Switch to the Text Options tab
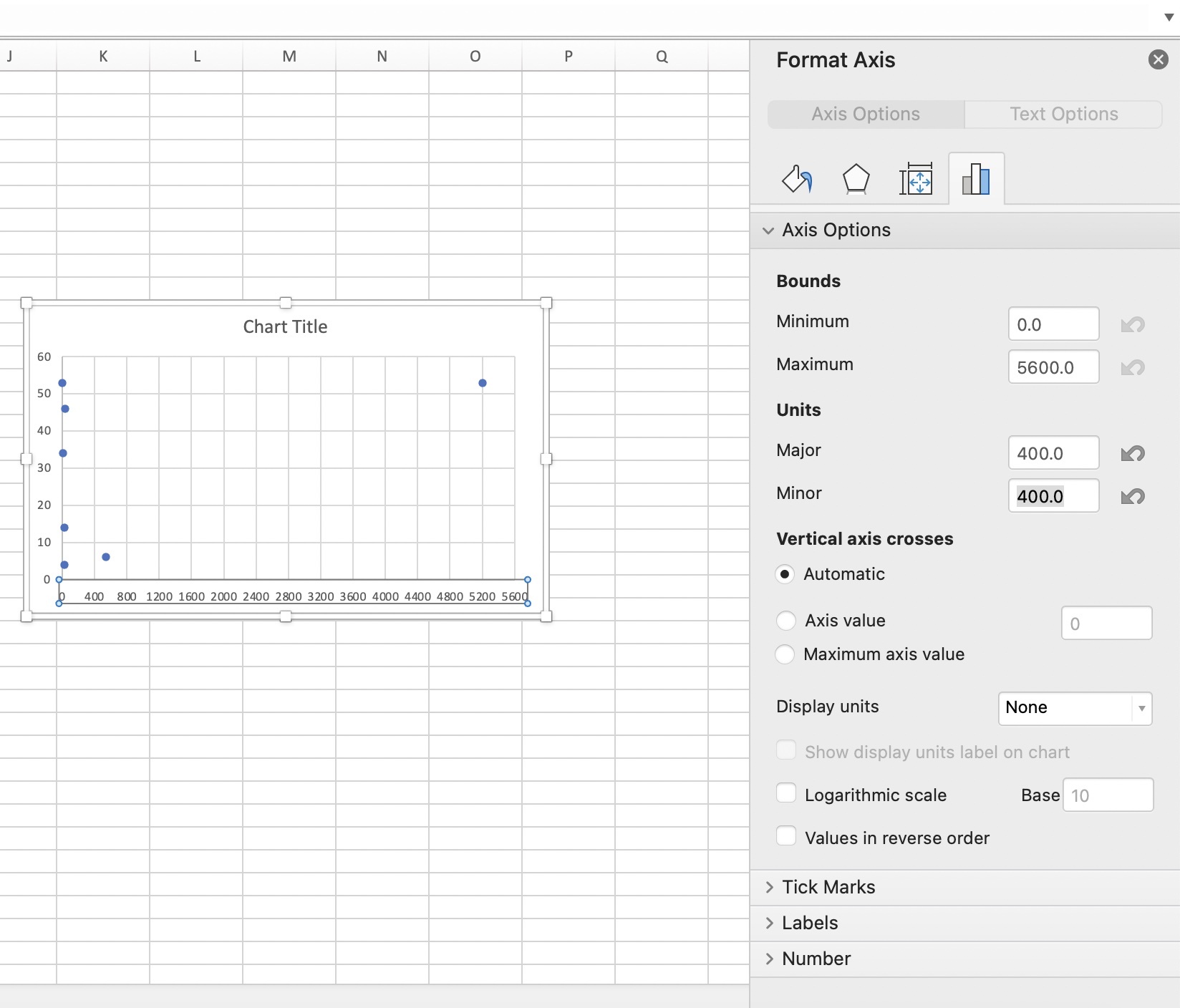Image resolution: width=1180 pixels, height=1008 pixels. (x=1063, y=115)
